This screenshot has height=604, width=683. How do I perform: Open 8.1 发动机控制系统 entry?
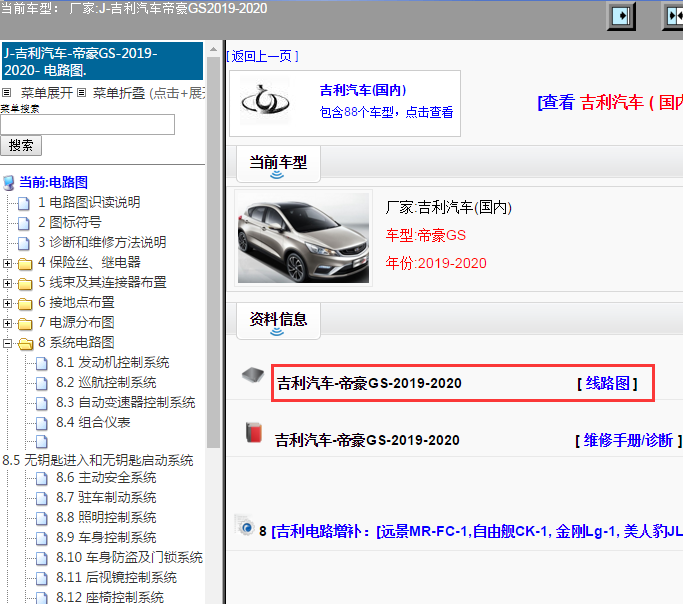112,363
